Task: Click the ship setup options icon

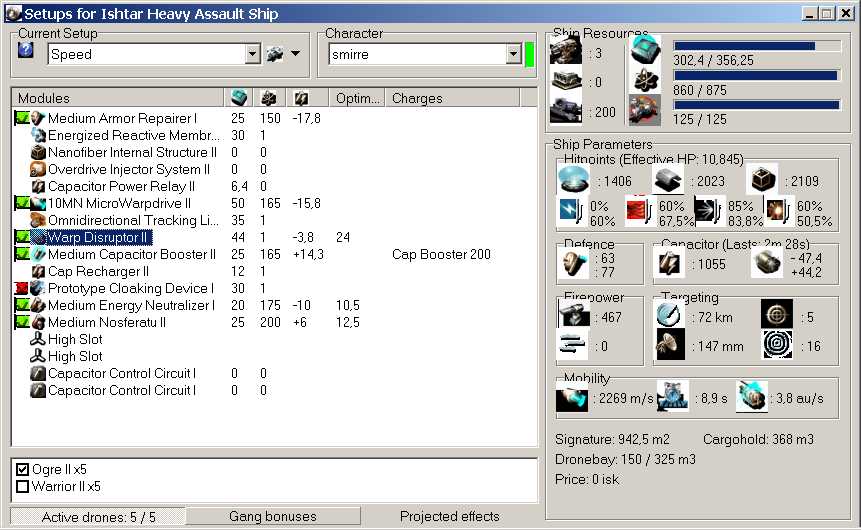Action: point(275,54)
